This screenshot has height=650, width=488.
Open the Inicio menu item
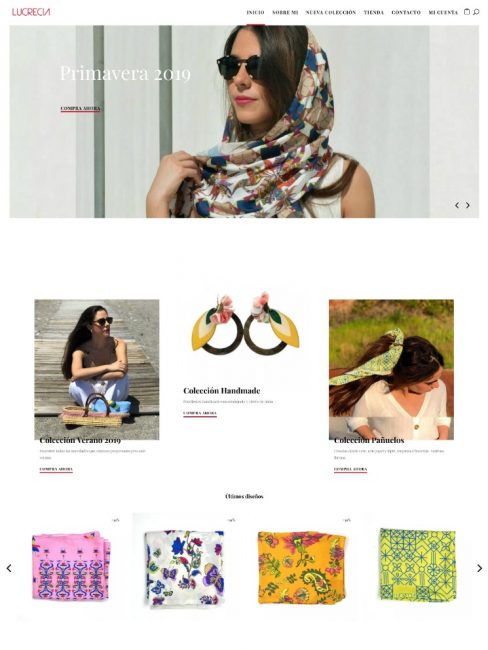point(255,12)
